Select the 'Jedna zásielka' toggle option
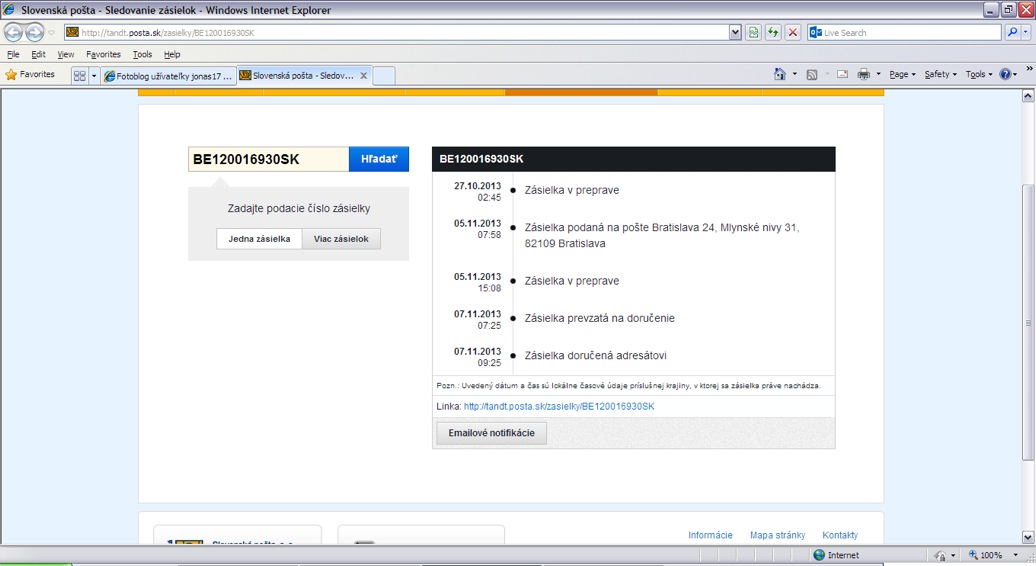 coord(259,239)
